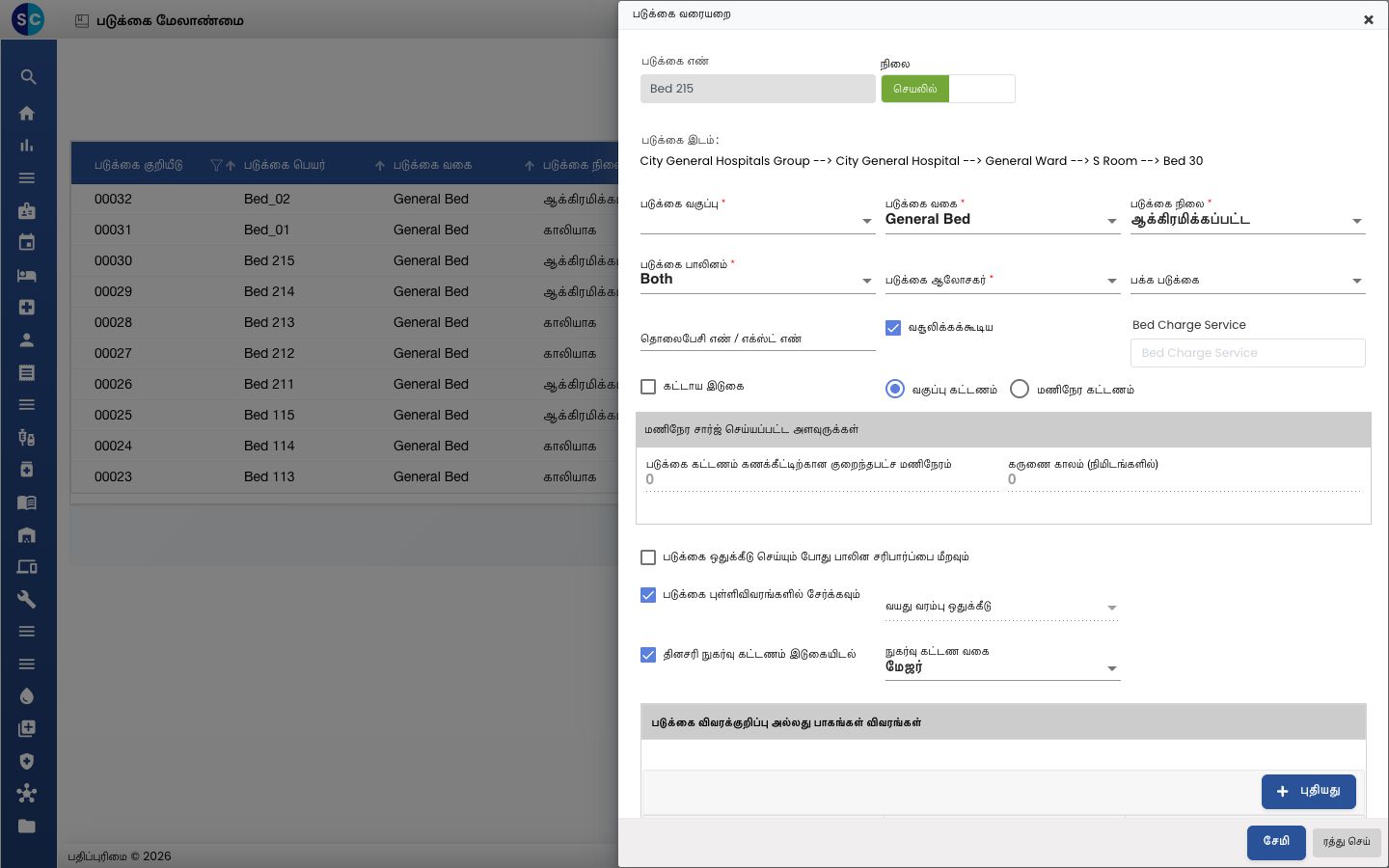Click the shield with cross sidebar icon
The height and width of the screenshot is (868, 1389).
pyautogui.click(x=27, y=761)
